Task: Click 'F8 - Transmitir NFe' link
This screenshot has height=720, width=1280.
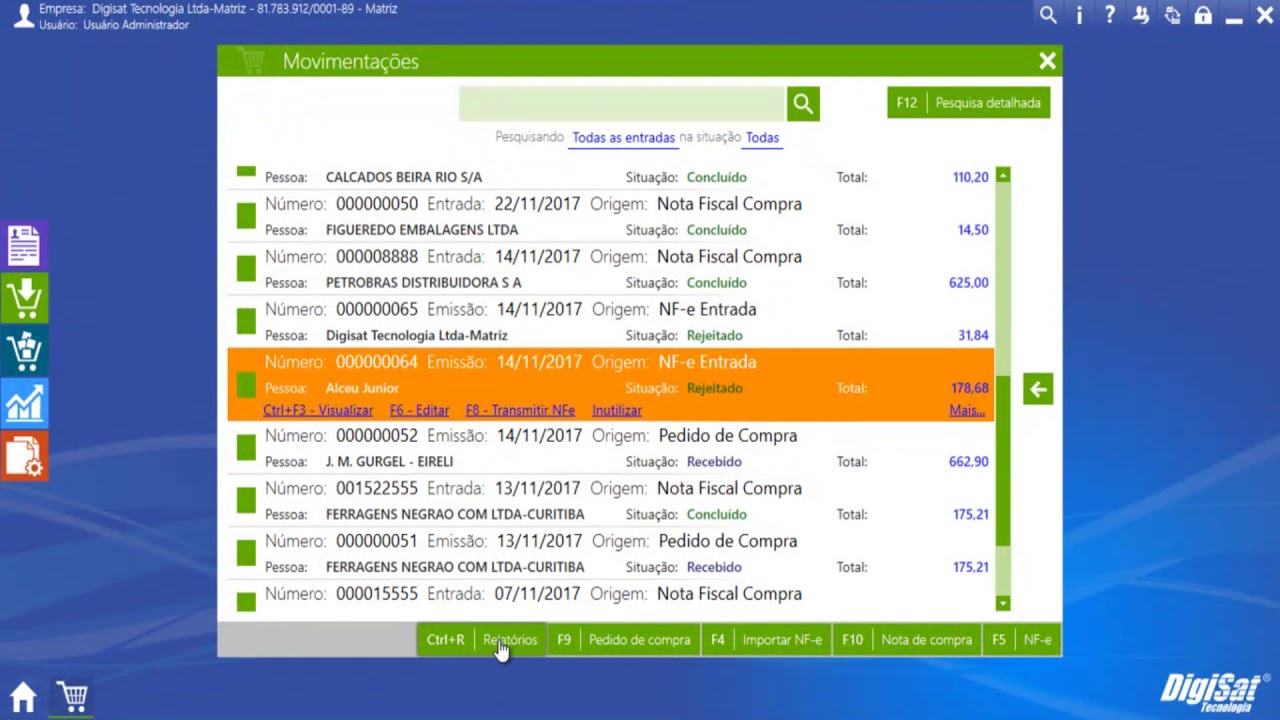Action: coord(520,410)
